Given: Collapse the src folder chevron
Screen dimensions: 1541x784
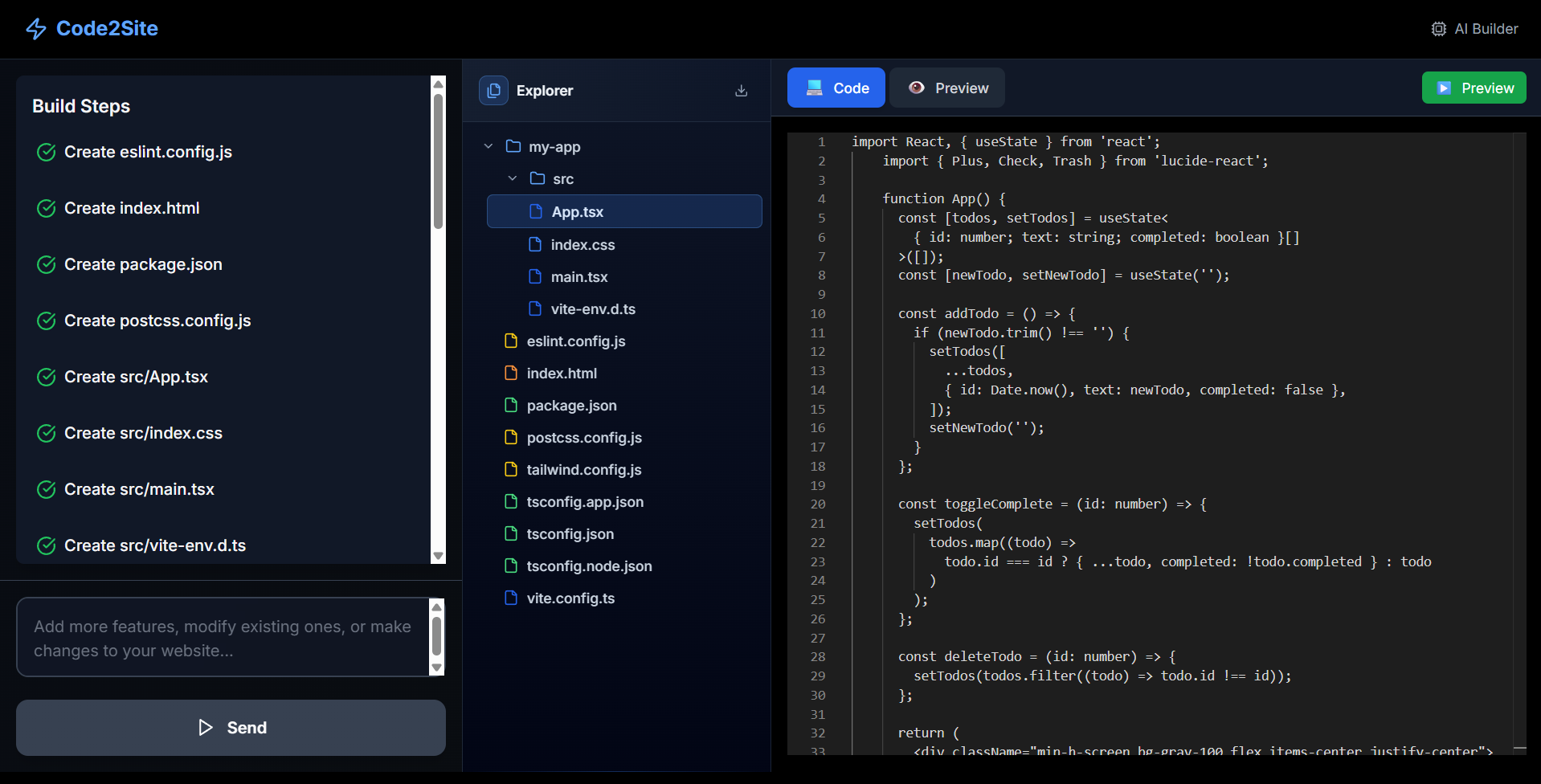Looking at the screenshot, I should click(513, 178).
